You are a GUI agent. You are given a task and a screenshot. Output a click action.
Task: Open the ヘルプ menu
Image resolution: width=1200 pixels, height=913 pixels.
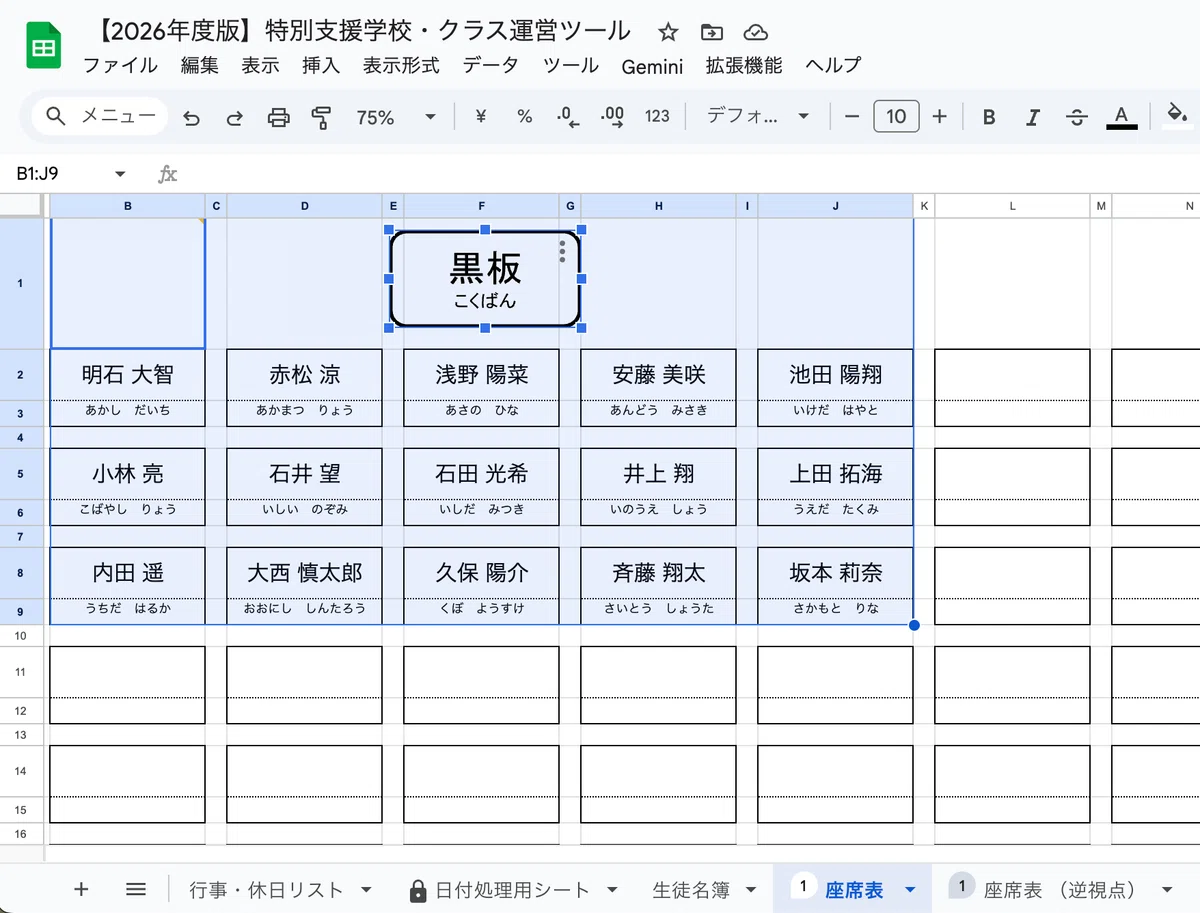(x=833, y=66)
